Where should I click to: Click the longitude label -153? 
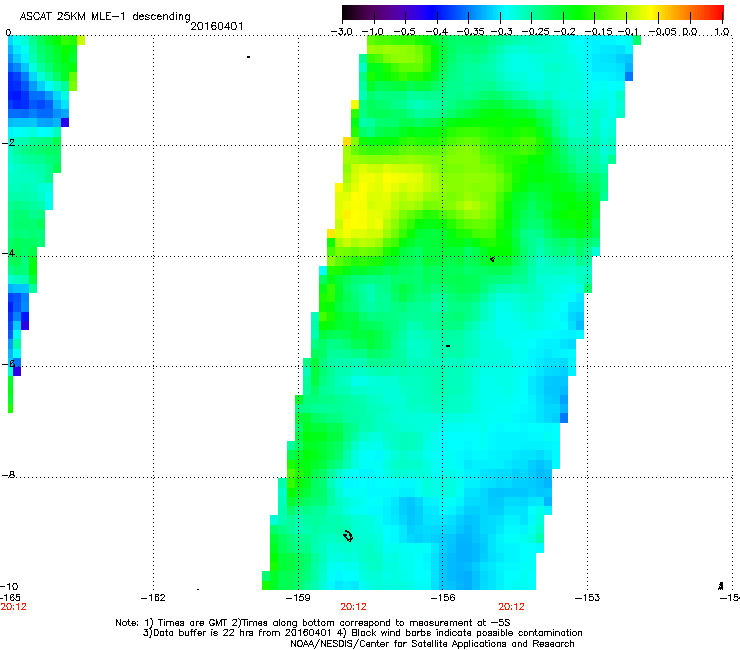coord(588,598)
